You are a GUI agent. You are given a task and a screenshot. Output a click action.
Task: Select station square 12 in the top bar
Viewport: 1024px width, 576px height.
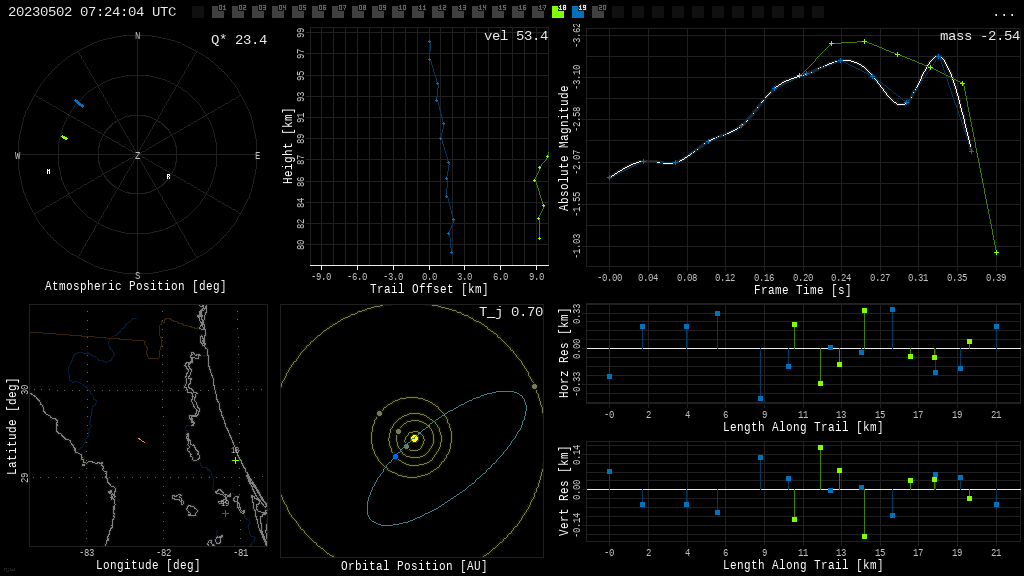click(x=438, y=12)
